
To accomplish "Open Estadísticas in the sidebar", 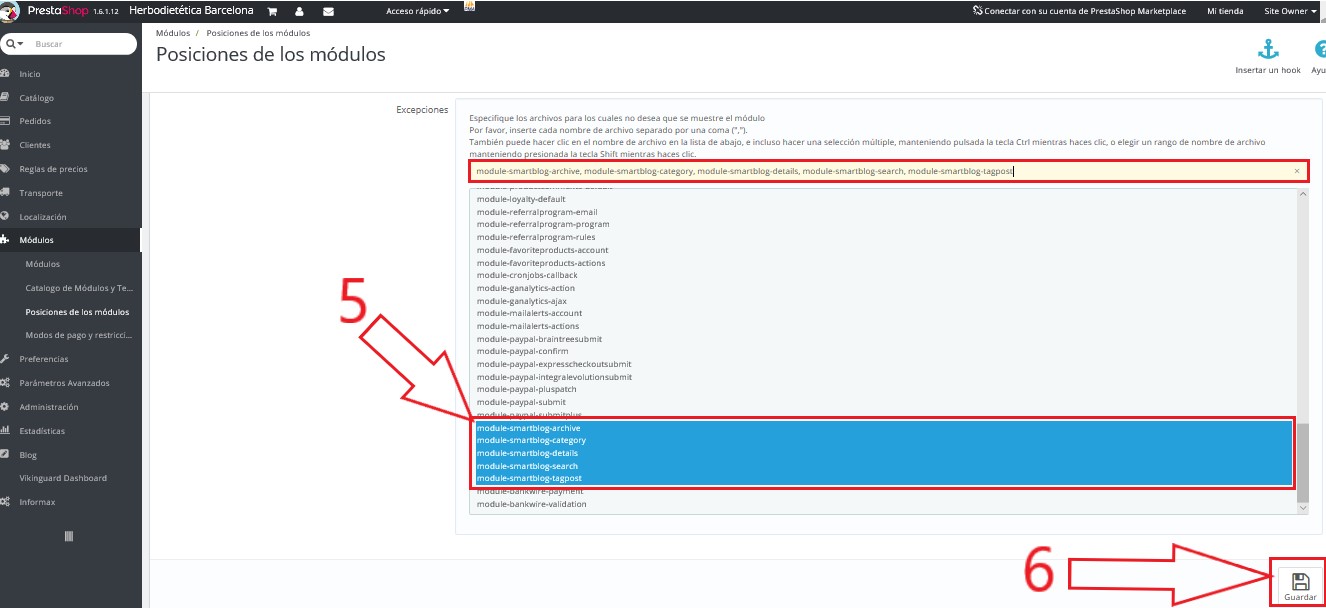I will point(42,431).
